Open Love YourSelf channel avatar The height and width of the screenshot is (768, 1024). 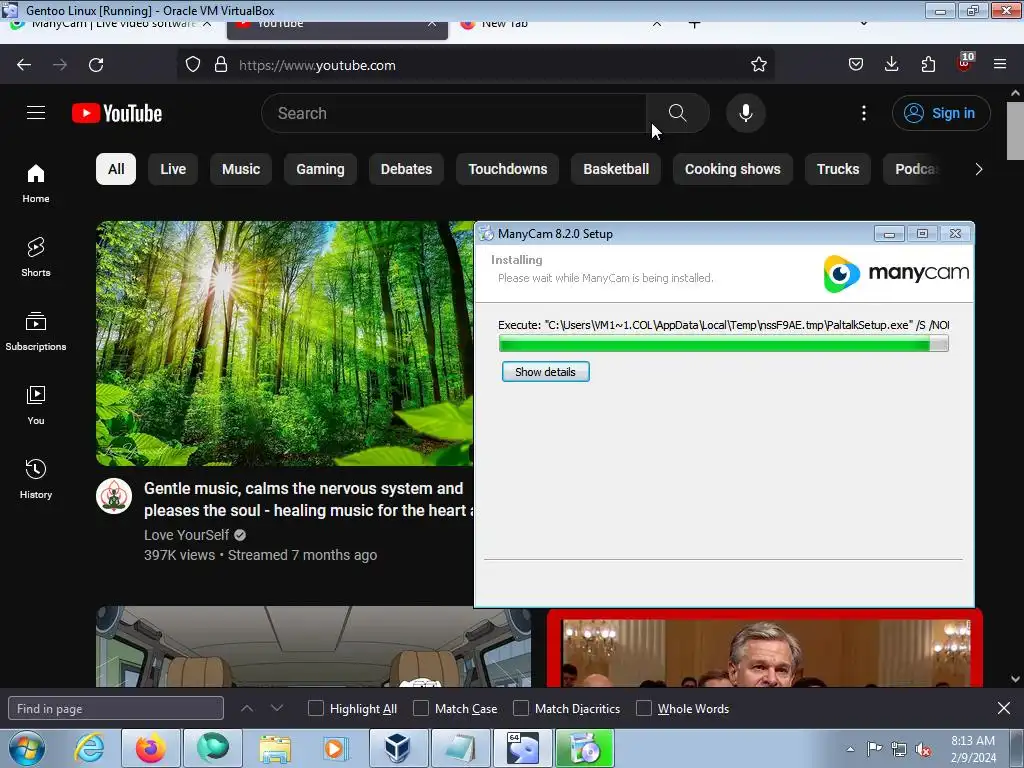click(114, 496)
